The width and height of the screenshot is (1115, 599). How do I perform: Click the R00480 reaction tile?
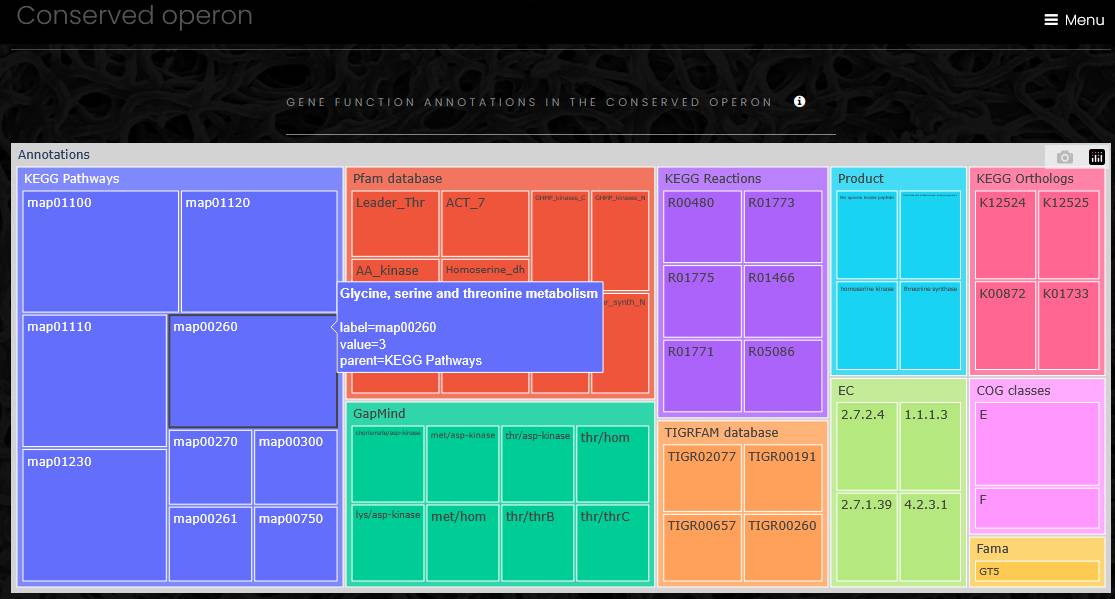tap(702, 226)
